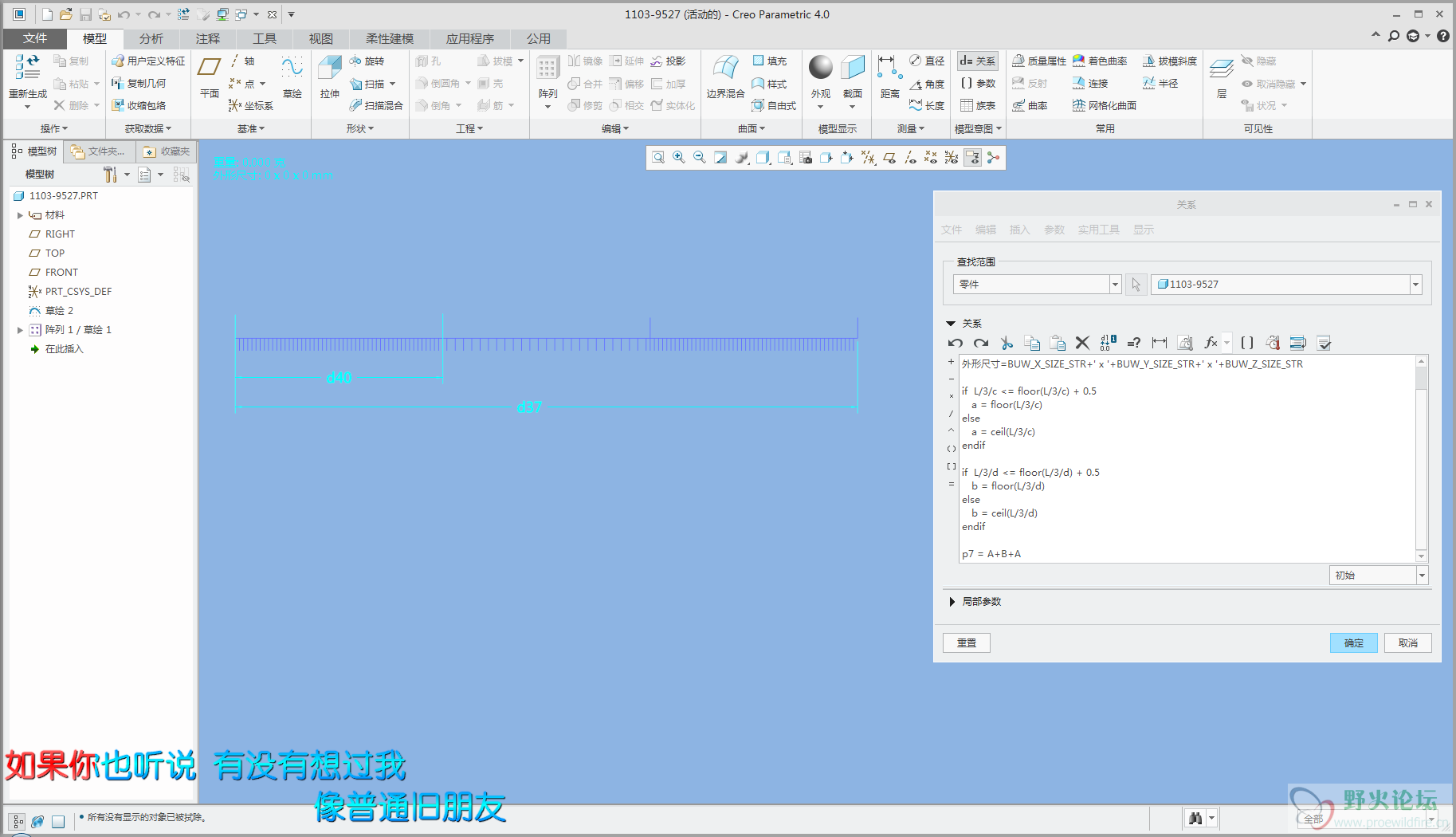Open the Appearance (外观) sphere icon
1456x837 pixels.
click(821, 67)
